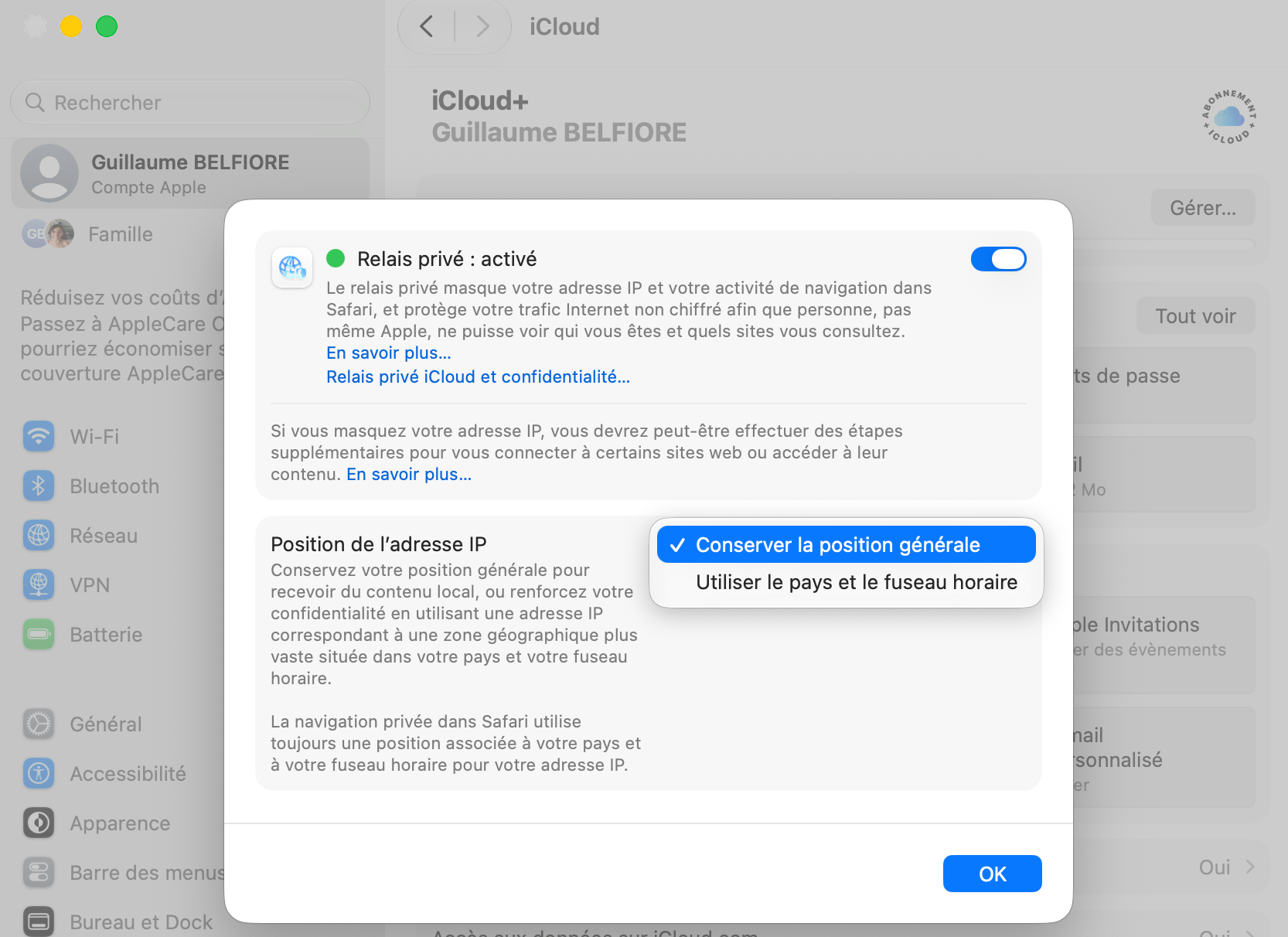Select the Batterie icon in sidebar
1288x937 pixels.
click(39, 634)
